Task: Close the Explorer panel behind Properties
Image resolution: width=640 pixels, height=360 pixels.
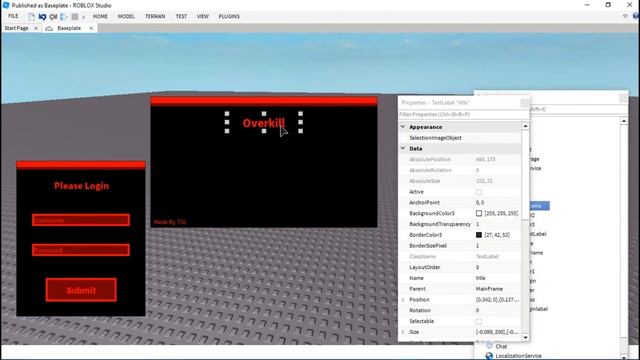Action: 623,98
